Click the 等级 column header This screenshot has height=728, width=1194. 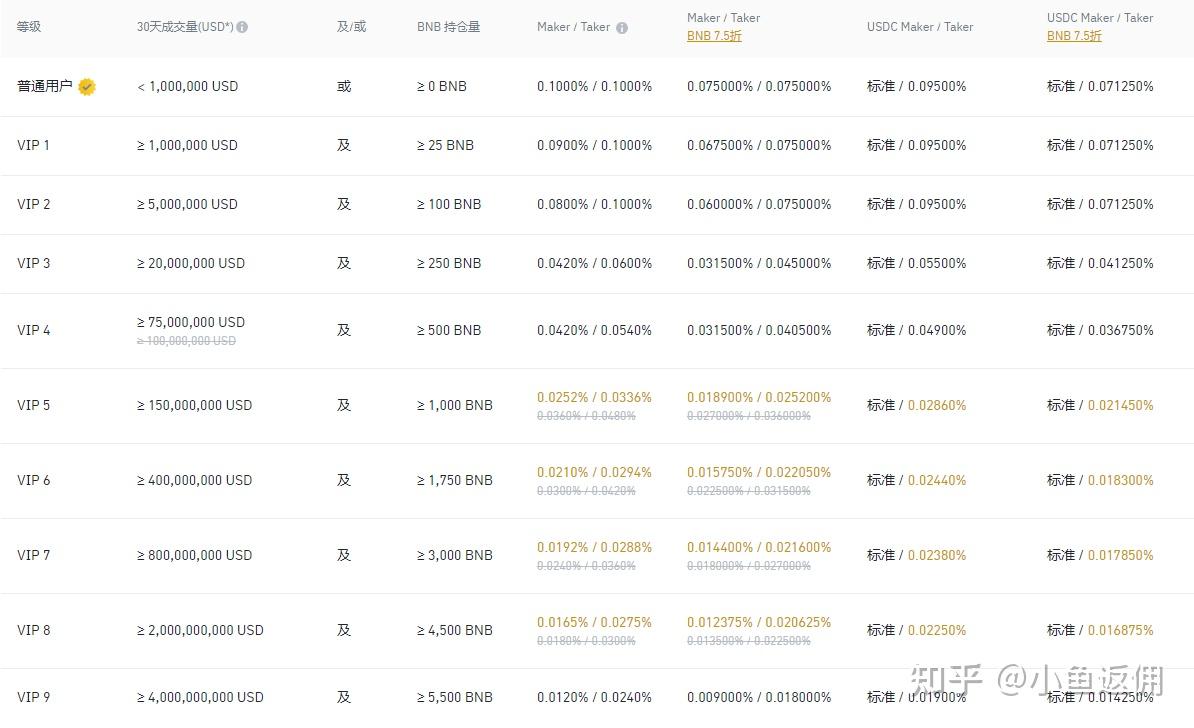coord(29,27)
